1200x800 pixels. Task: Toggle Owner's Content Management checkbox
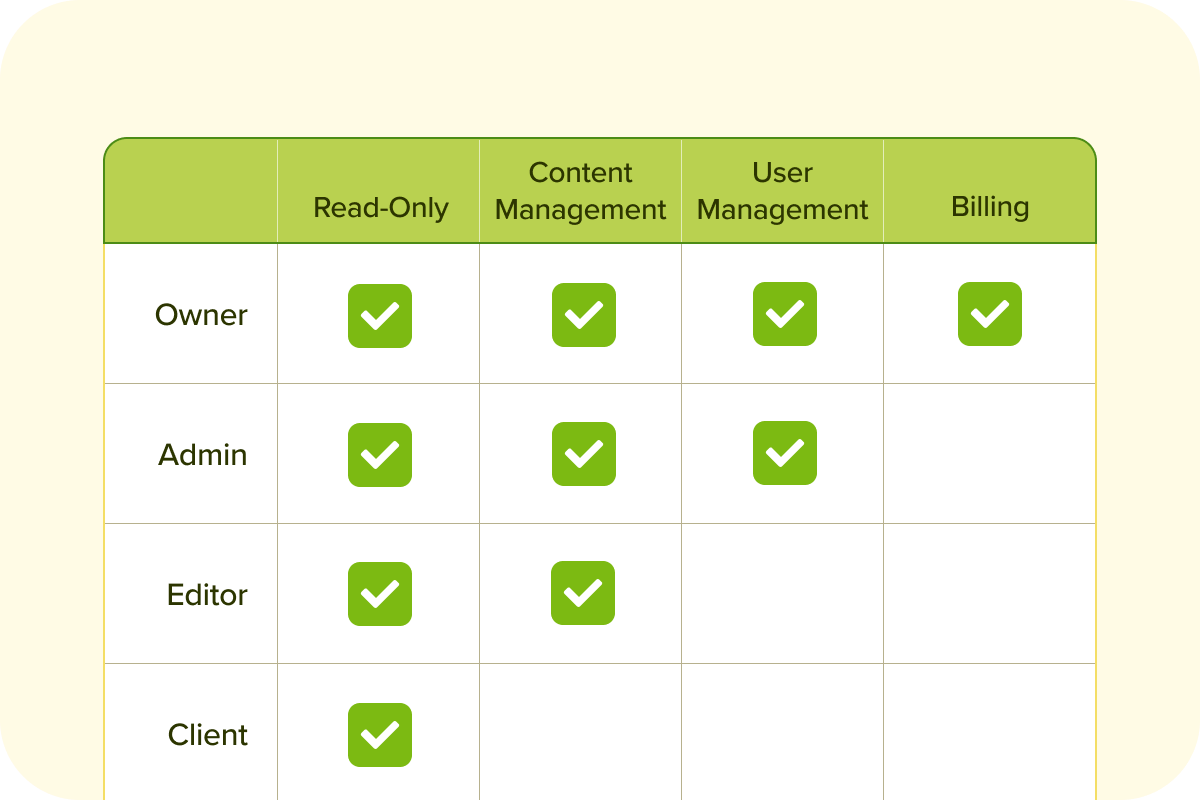(x=584, y=315)
